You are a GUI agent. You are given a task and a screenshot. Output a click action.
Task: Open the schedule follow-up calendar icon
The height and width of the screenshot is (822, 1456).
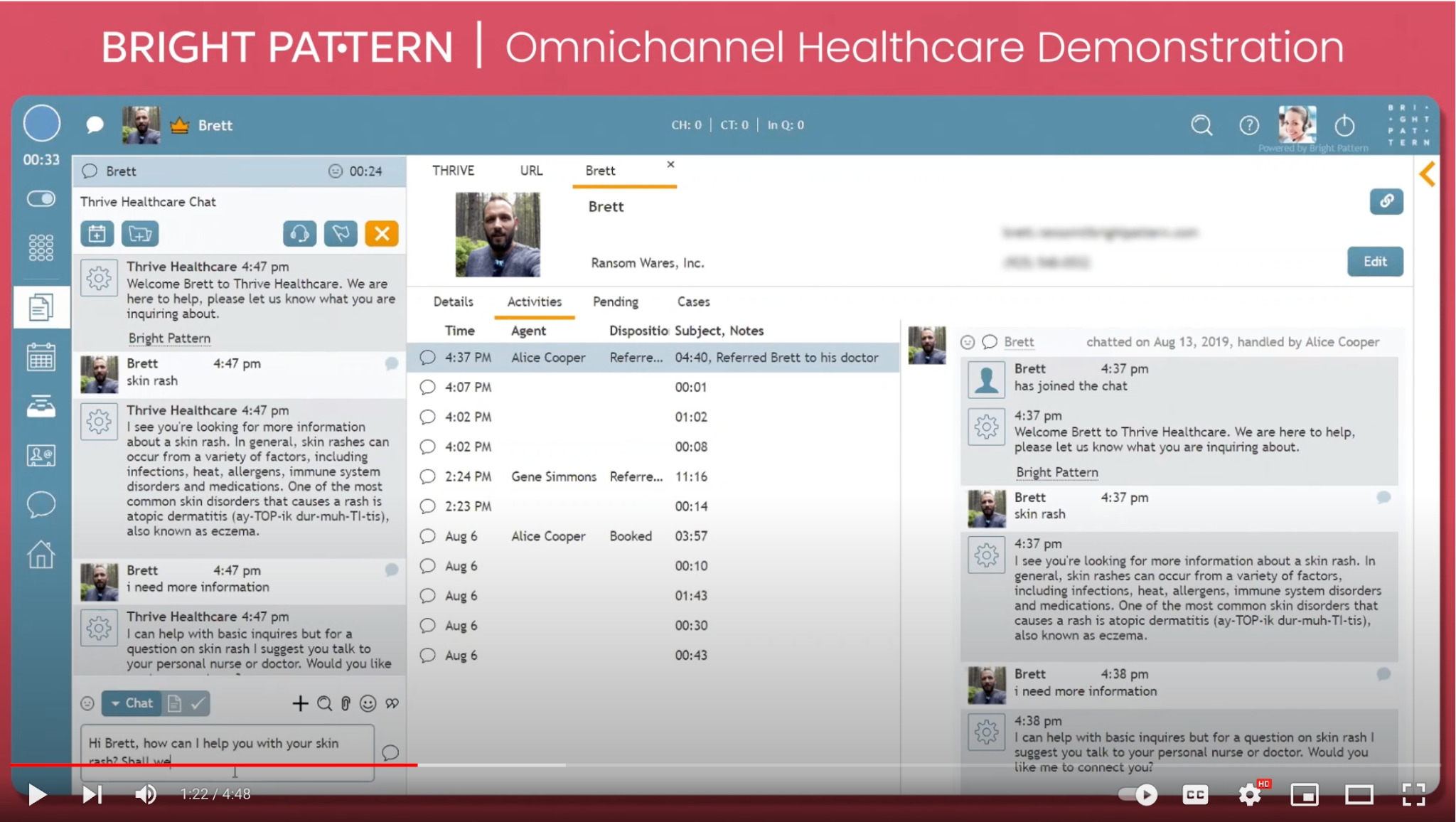point(97,233)
